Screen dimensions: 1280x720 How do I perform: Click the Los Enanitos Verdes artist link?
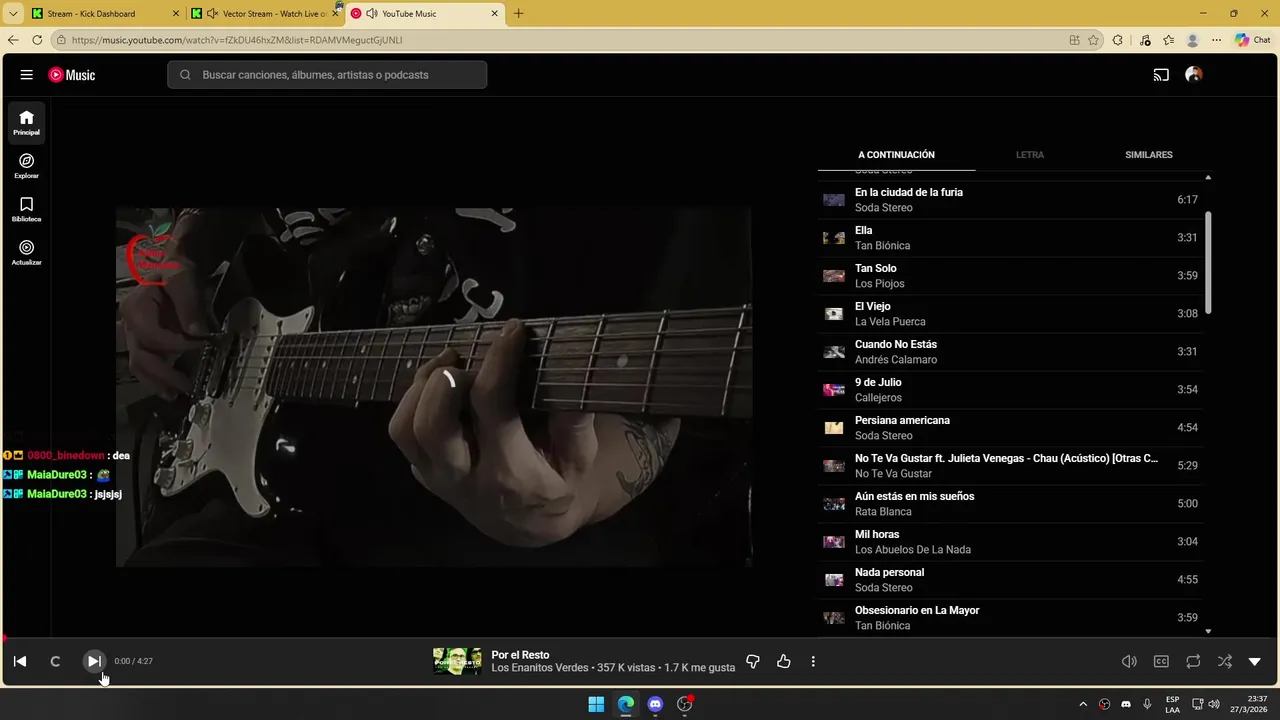pos(540,668)
